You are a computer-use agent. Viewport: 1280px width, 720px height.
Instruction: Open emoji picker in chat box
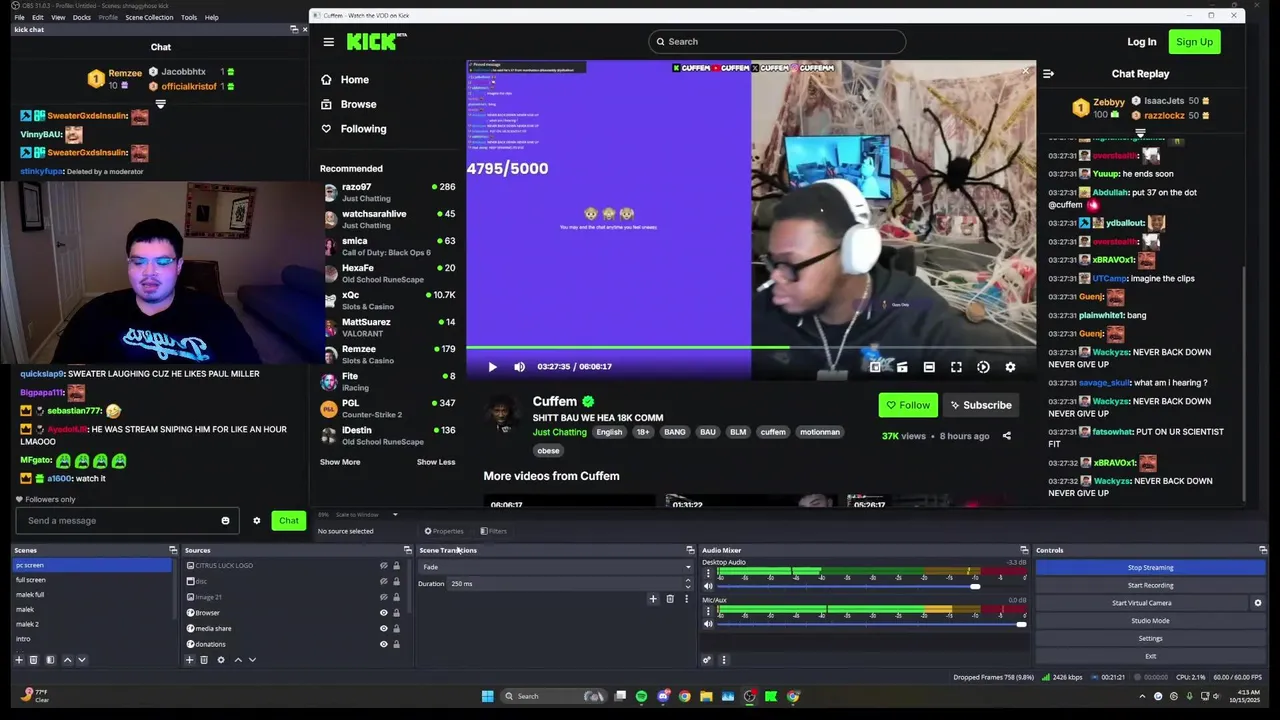point(225,520)
